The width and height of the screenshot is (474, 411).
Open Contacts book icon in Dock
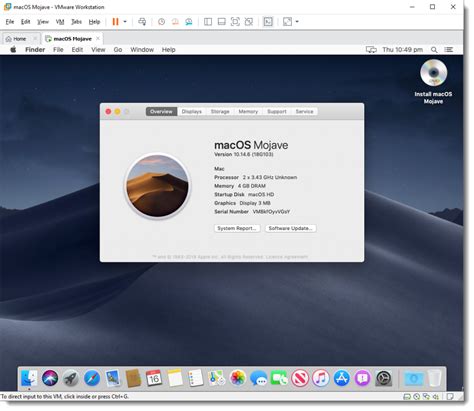point(133,378)
